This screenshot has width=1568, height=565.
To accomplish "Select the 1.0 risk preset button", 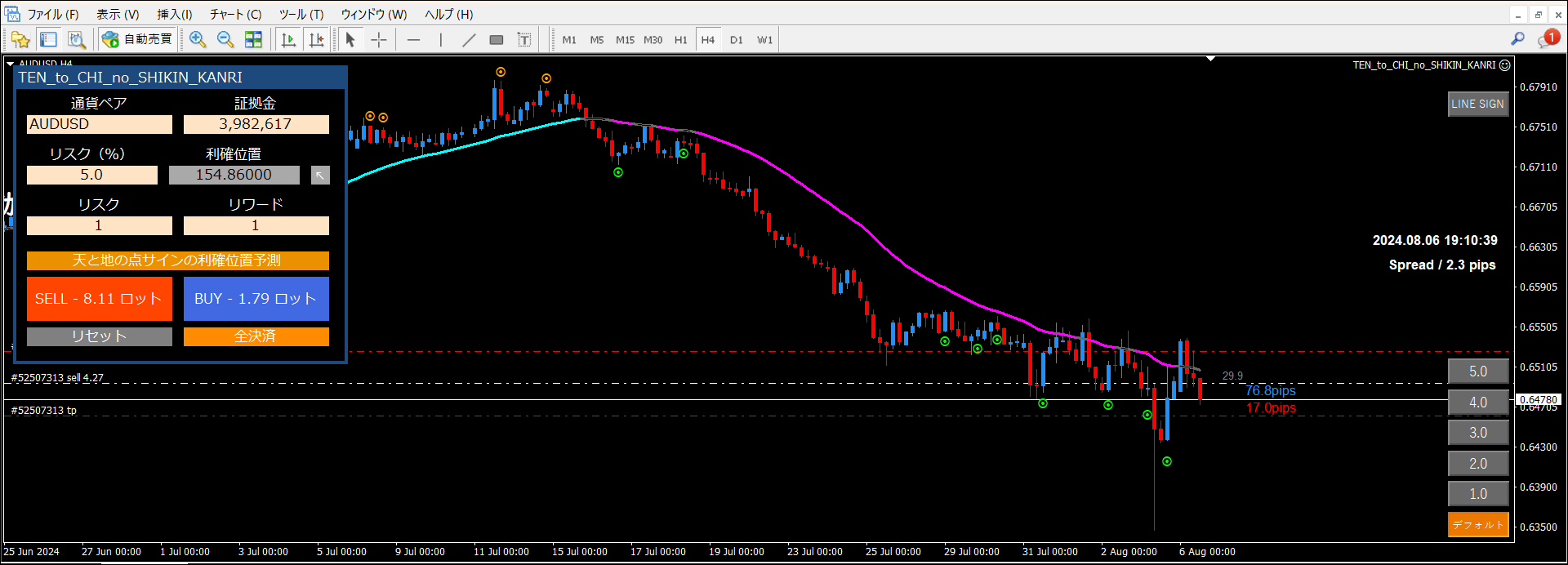I will 1478,494.
